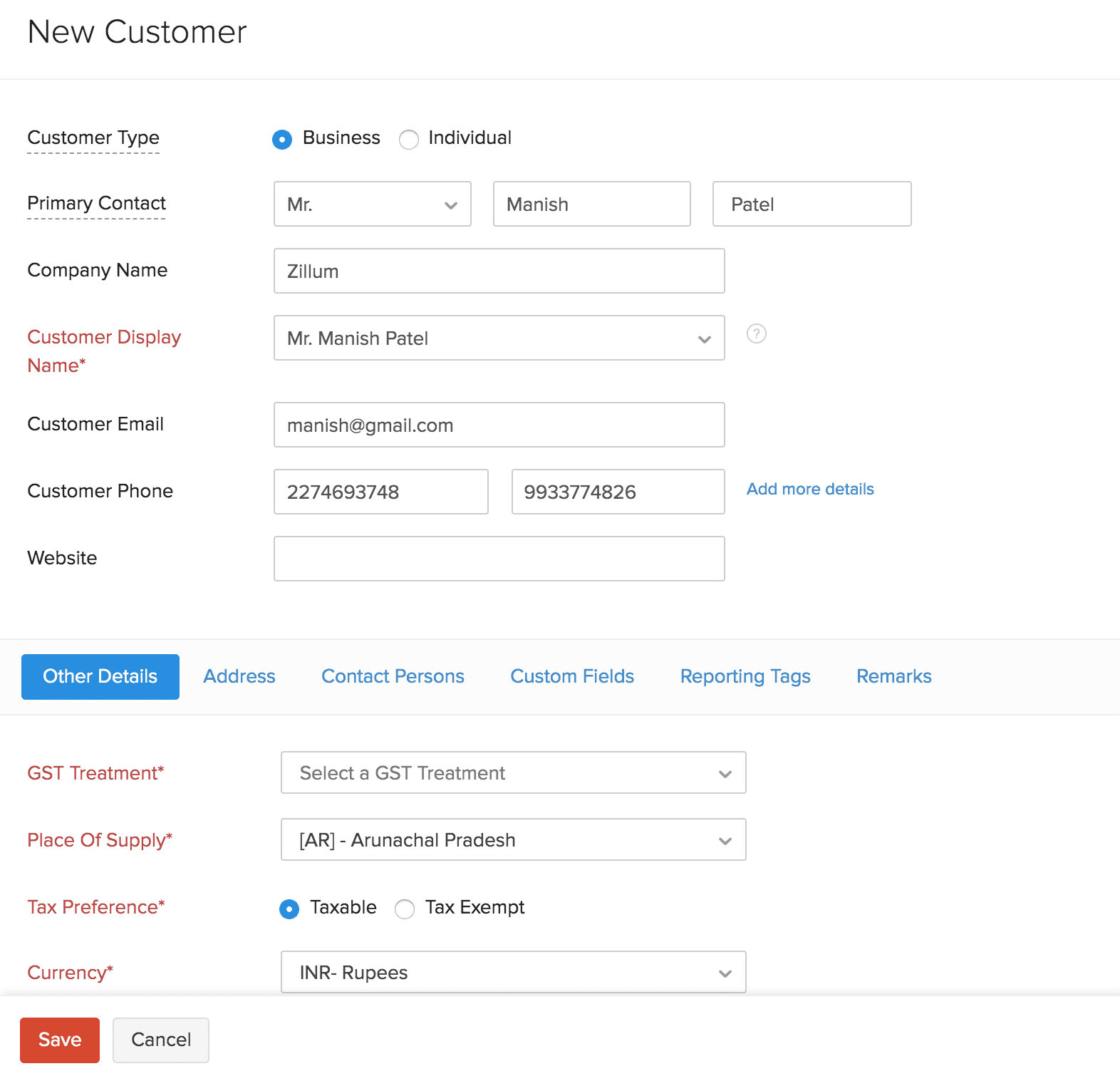Click the Add more details link
Image resolution: width=1120 pixels, height=1076 pixels.
pos(810,489)
